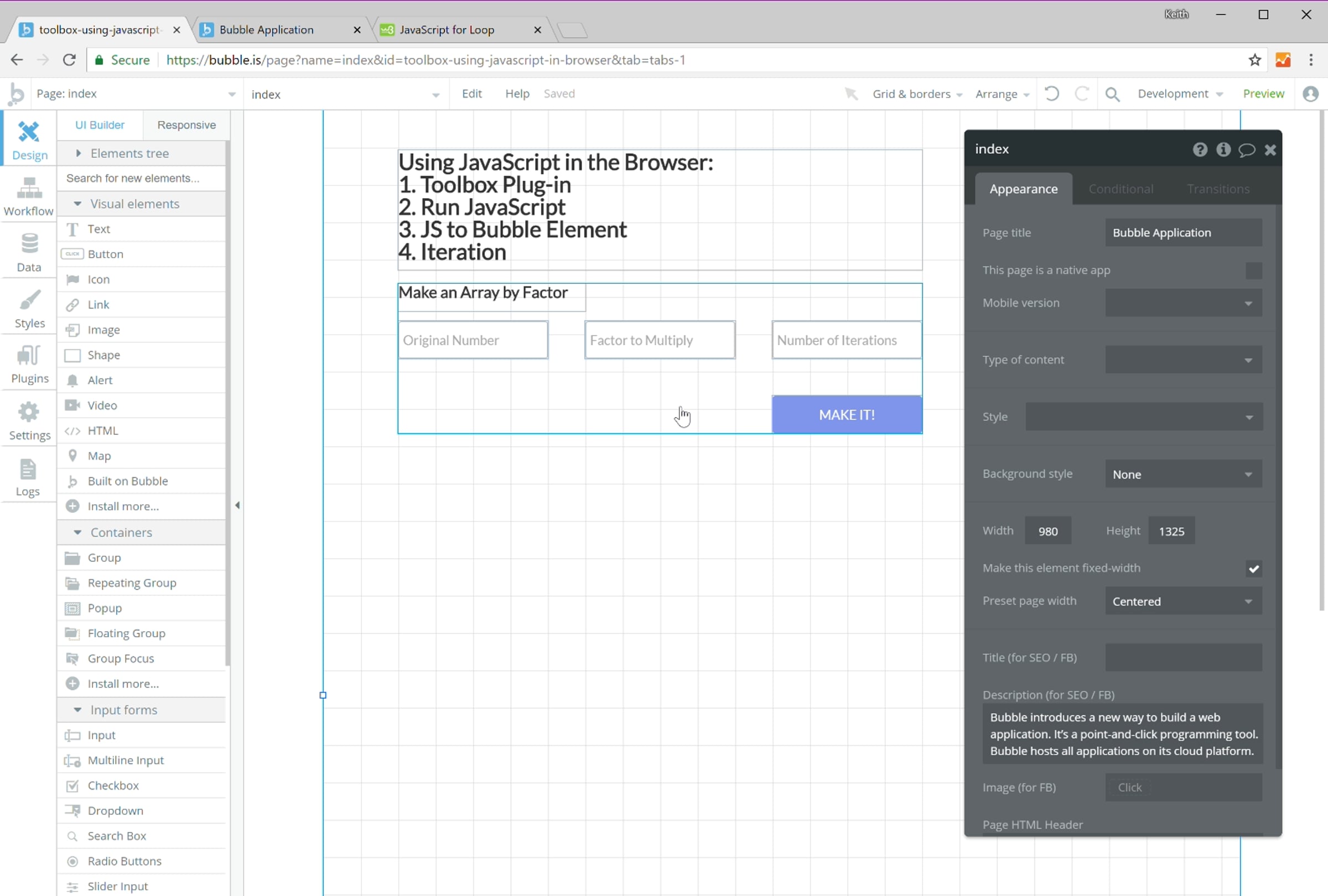This screenshot has height=896, width=1328.
Task: Click Install more under Containers
Action: pos(141,684)
